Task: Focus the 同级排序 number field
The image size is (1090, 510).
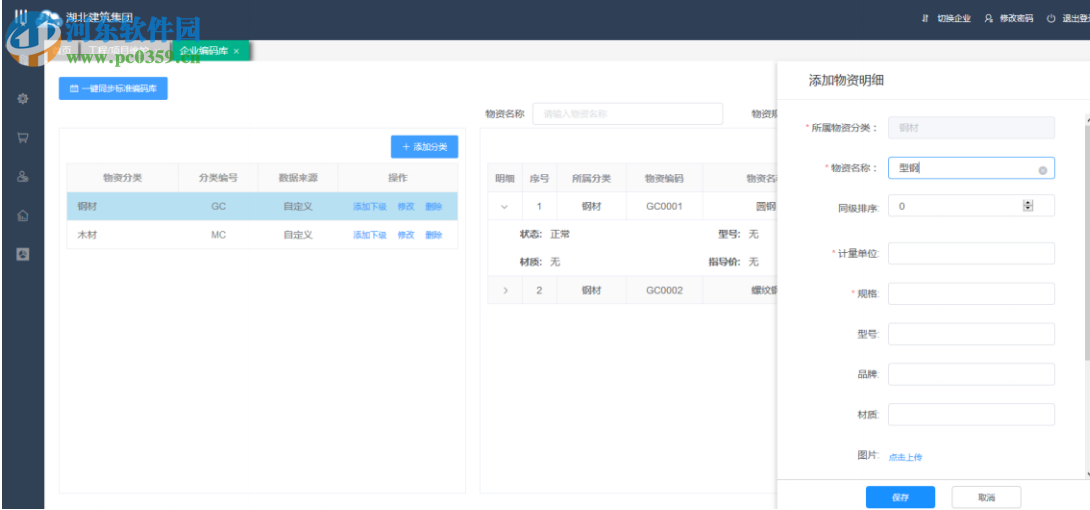Action: click(971, 206)
